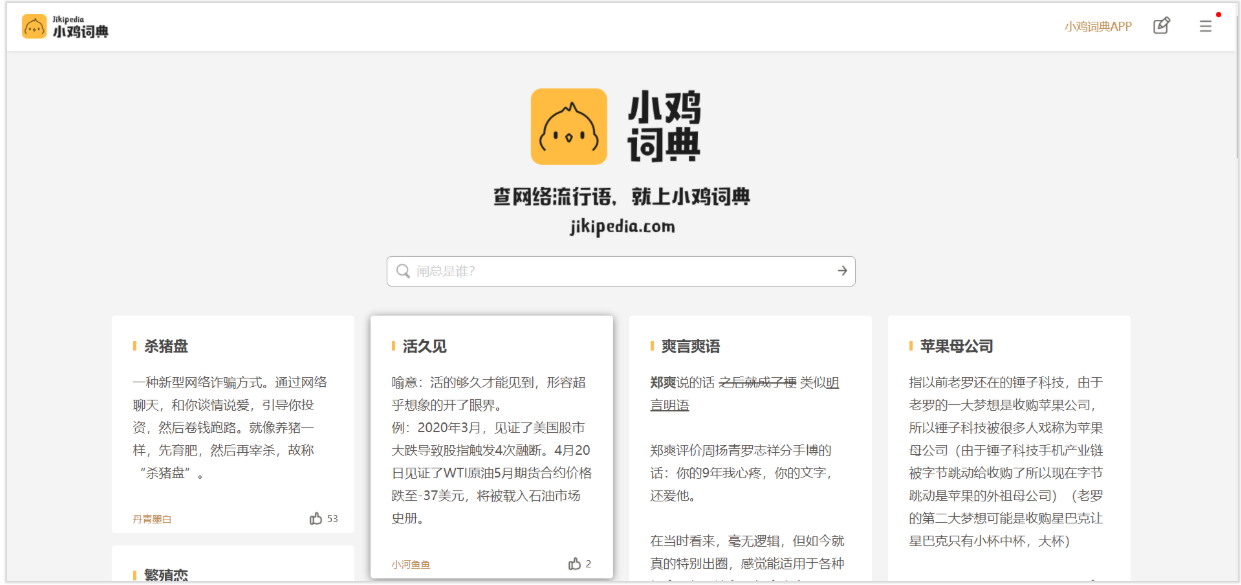Open the 苹果母公司 entry title
The height and width of the screenshot is (585, 1241).
click(956, 346)
